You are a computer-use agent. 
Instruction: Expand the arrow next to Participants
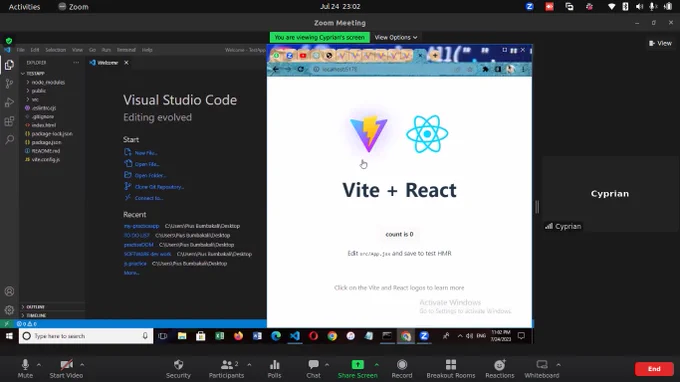(249, 365)
